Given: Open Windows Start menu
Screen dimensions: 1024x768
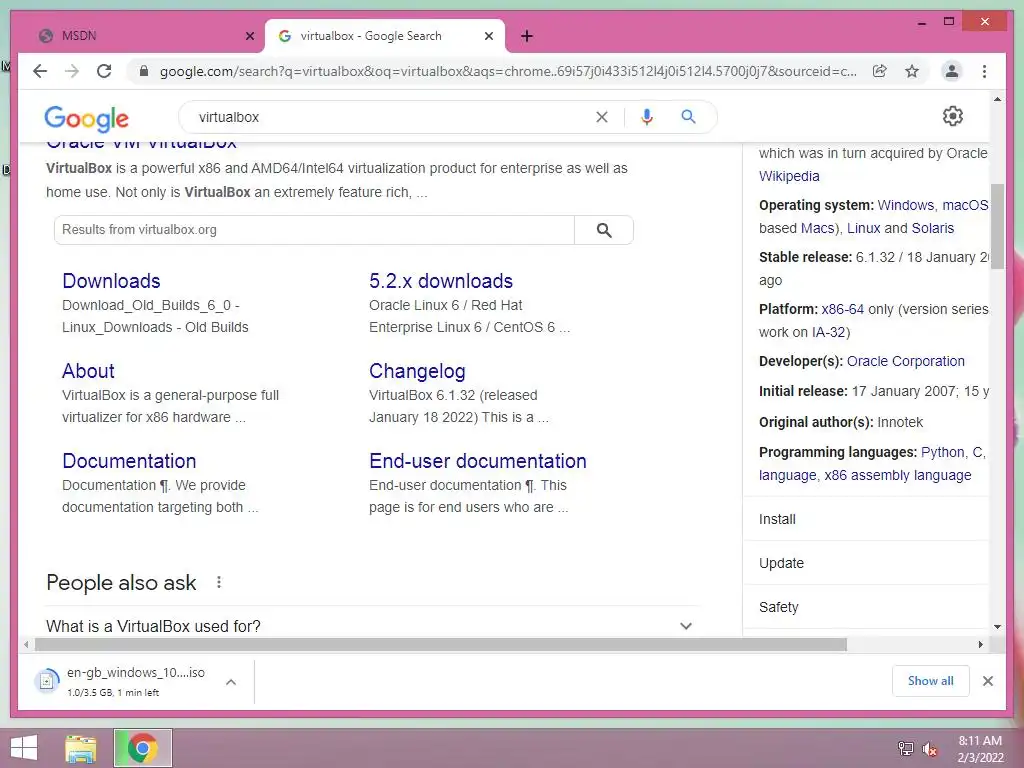Looking at the screenshot, I should point(24,748).
